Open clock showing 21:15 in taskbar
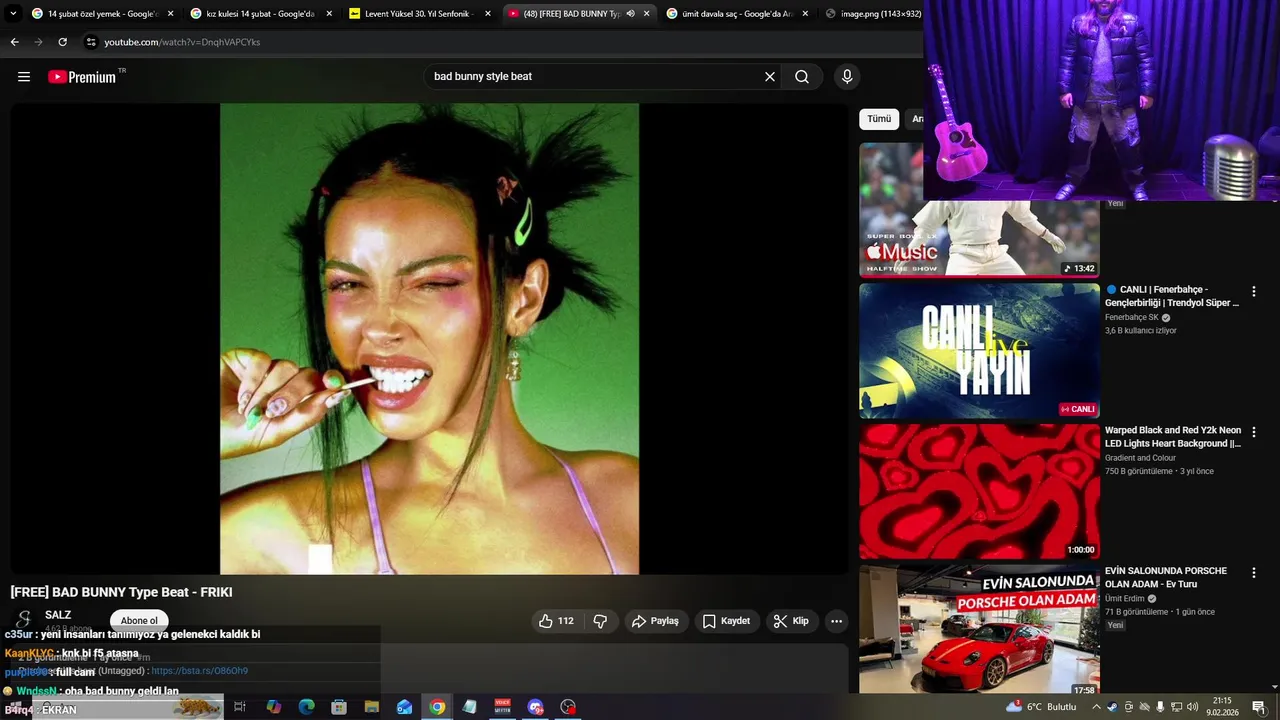 tap(1222, 707)
